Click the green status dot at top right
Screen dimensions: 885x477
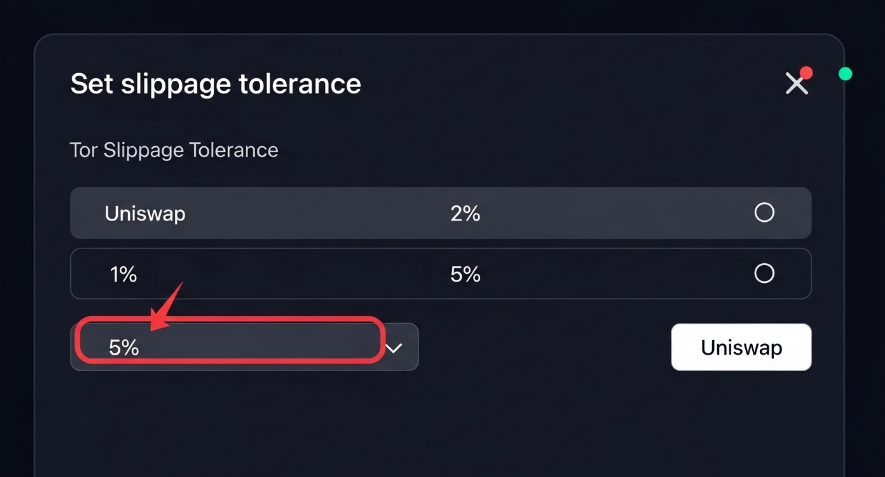point(845,74)
